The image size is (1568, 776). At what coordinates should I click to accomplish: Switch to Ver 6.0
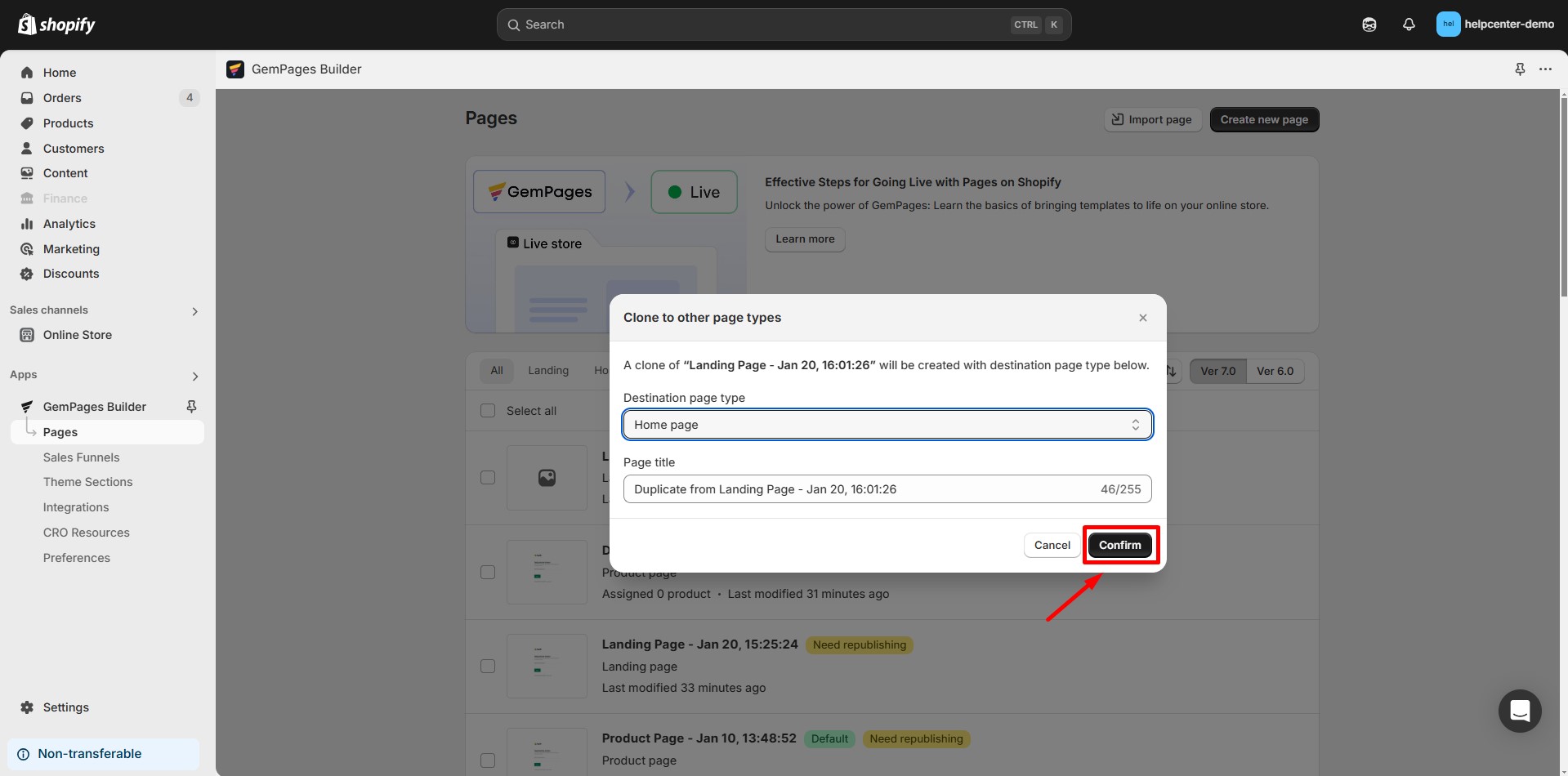click(1275, 371)
